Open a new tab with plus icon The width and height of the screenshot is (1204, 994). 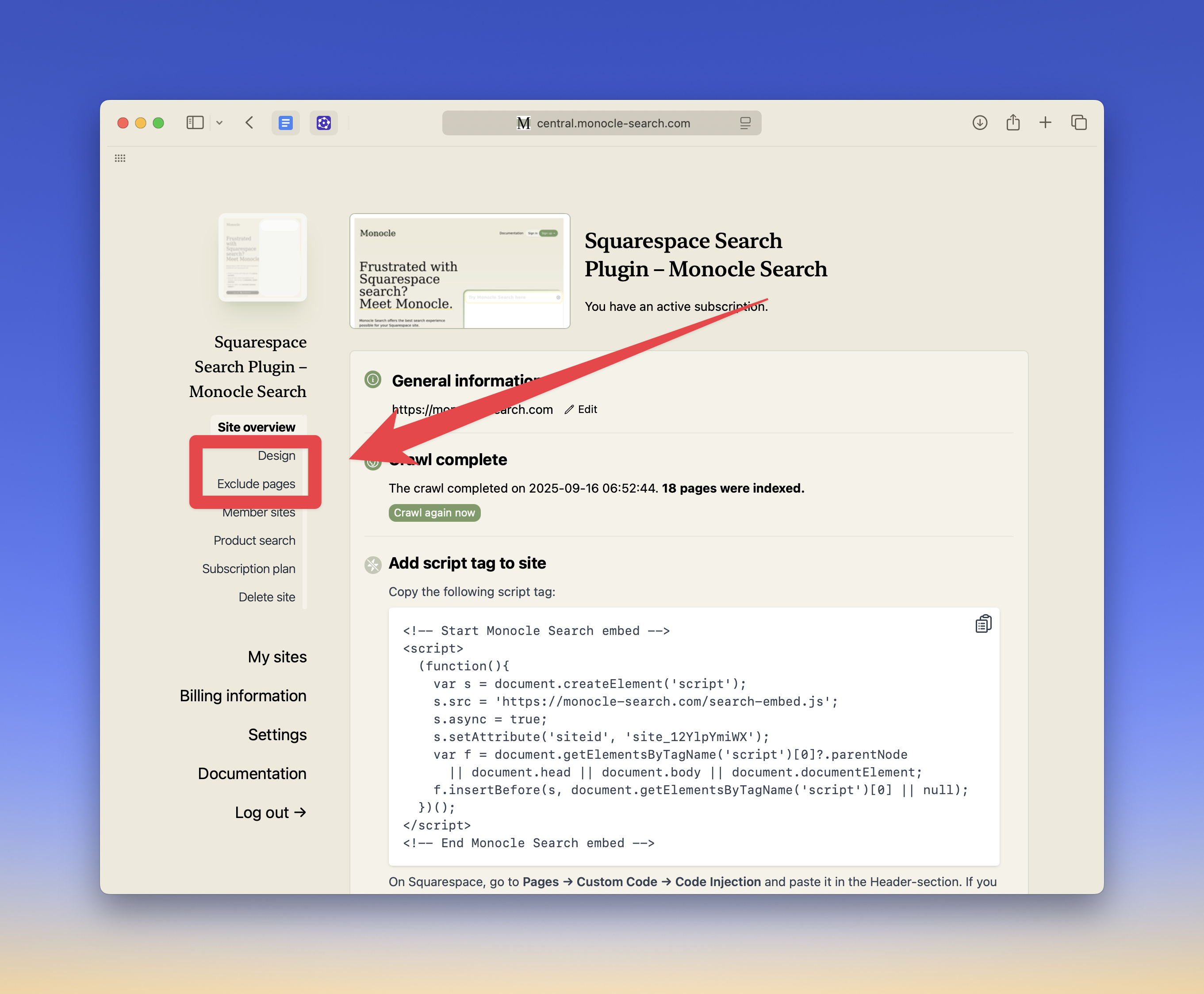coord(1045,122)
